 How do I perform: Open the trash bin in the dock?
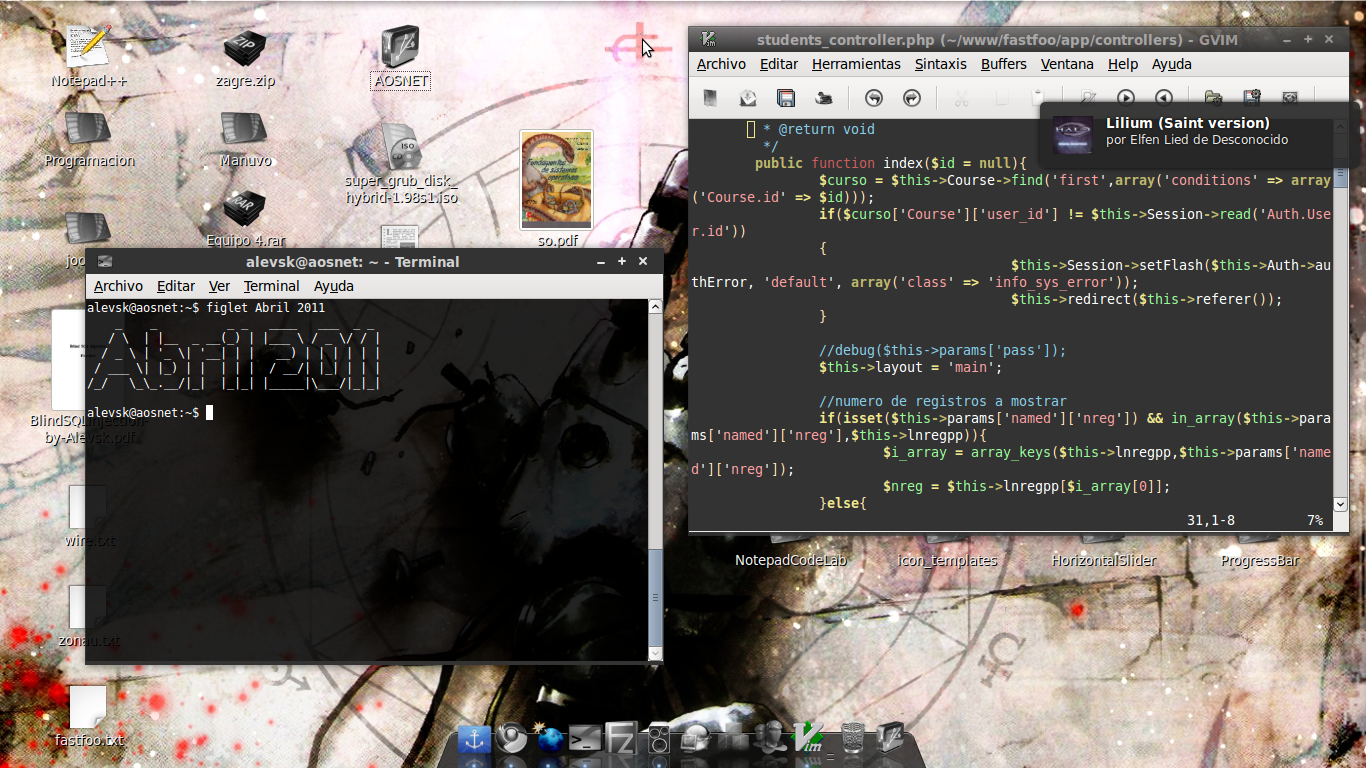852,739
